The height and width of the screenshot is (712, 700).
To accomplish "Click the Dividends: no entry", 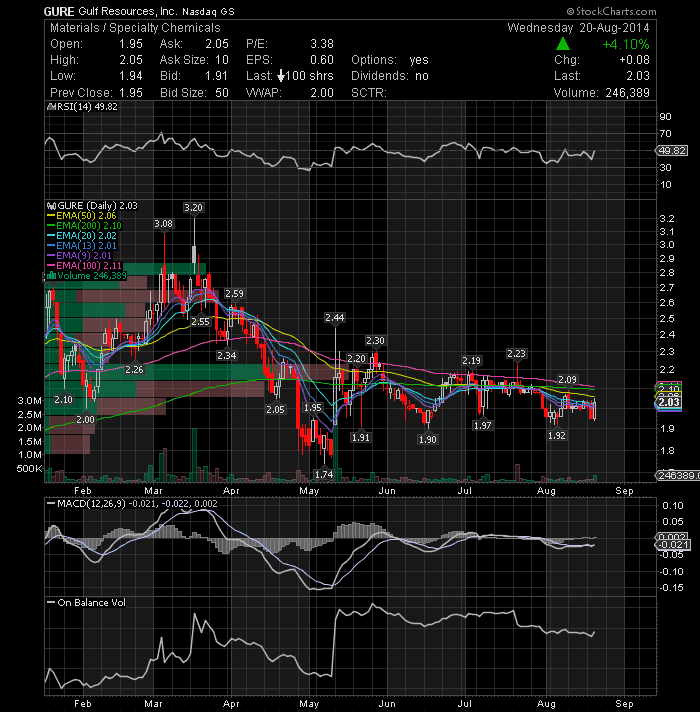I will (x=389, y=76).
